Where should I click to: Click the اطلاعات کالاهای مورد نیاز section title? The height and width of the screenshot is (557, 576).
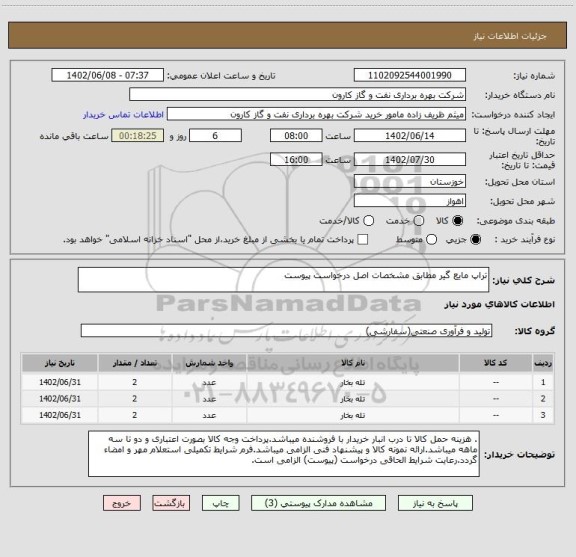click(x=500, y=305)
